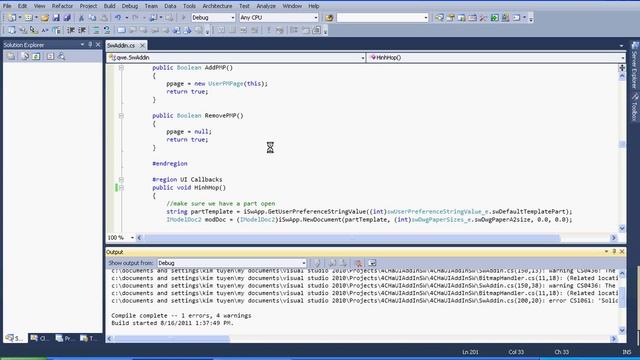The height and width of the screenshot is (360, 640).
Task: Click the New Project toolbar icon
Action: tap(11, 18)
